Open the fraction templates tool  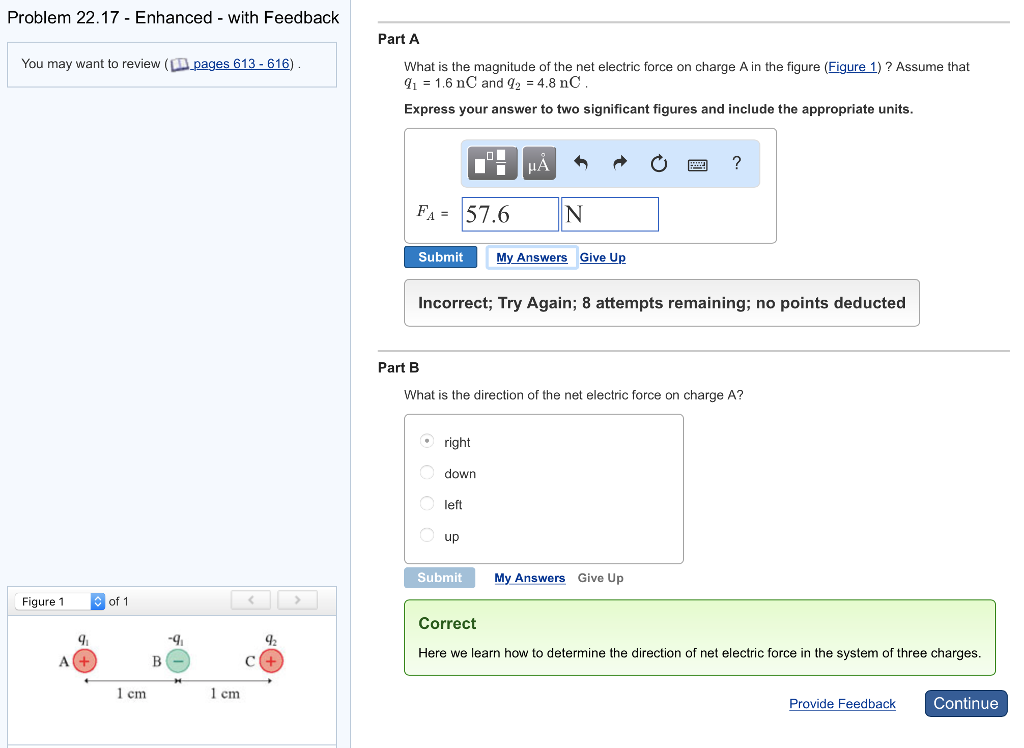coord(494,164)
